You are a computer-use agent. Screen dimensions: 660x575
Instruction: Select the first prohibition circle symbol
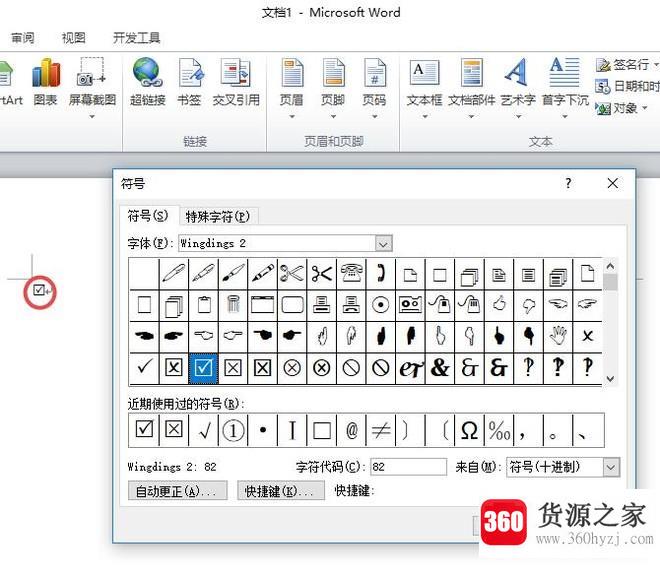pos(351,368)
